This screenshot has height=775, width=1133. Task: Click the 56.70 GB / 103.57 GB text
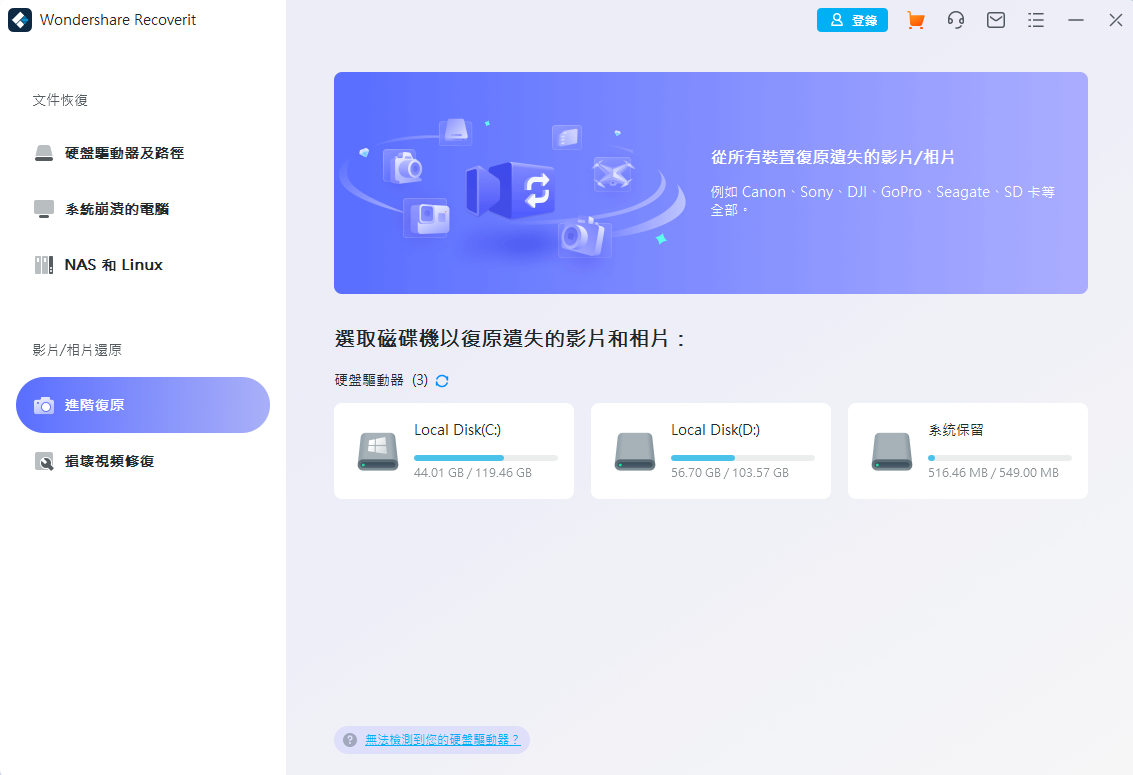[x=730, y=473]
